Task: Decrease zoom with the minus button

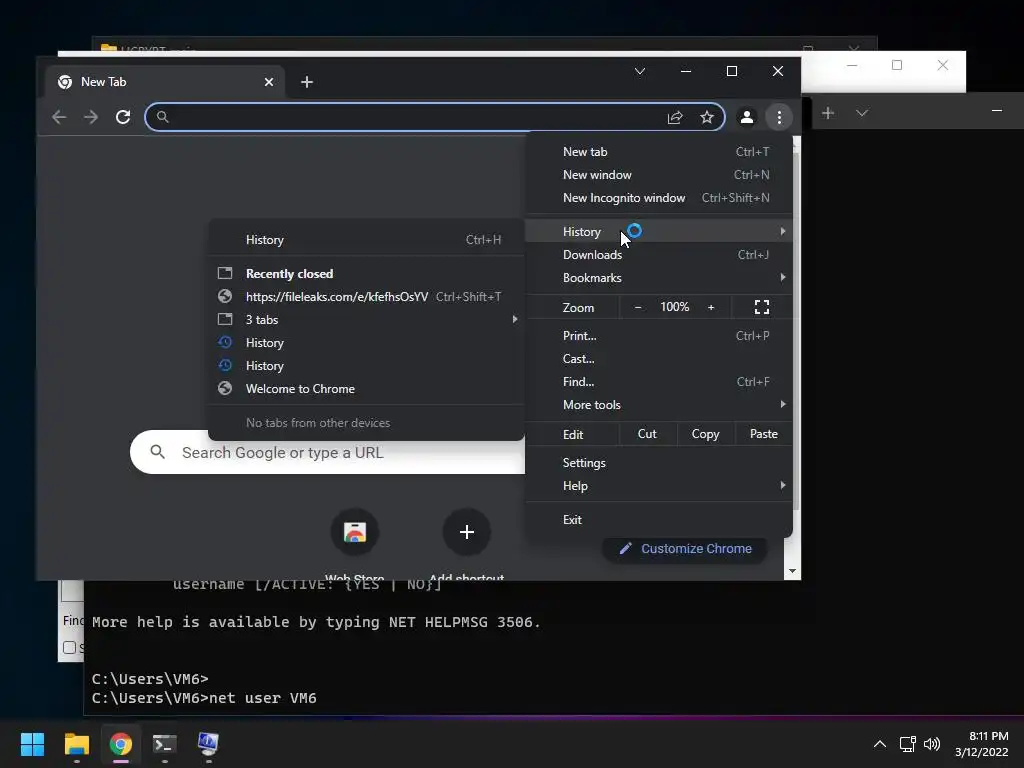Action: [x=638, y=307]
